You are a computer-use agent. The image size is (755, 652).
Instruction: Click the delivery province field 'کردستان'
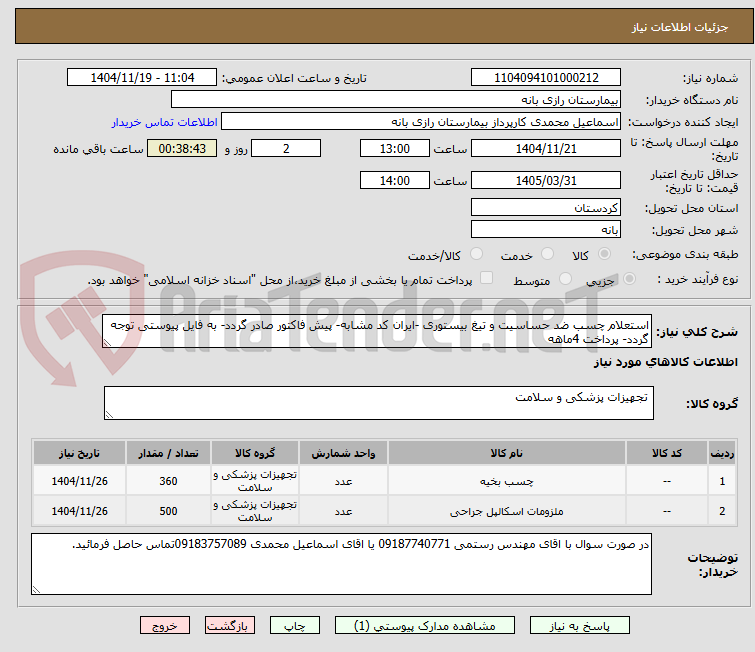click(x=546, y=208)
